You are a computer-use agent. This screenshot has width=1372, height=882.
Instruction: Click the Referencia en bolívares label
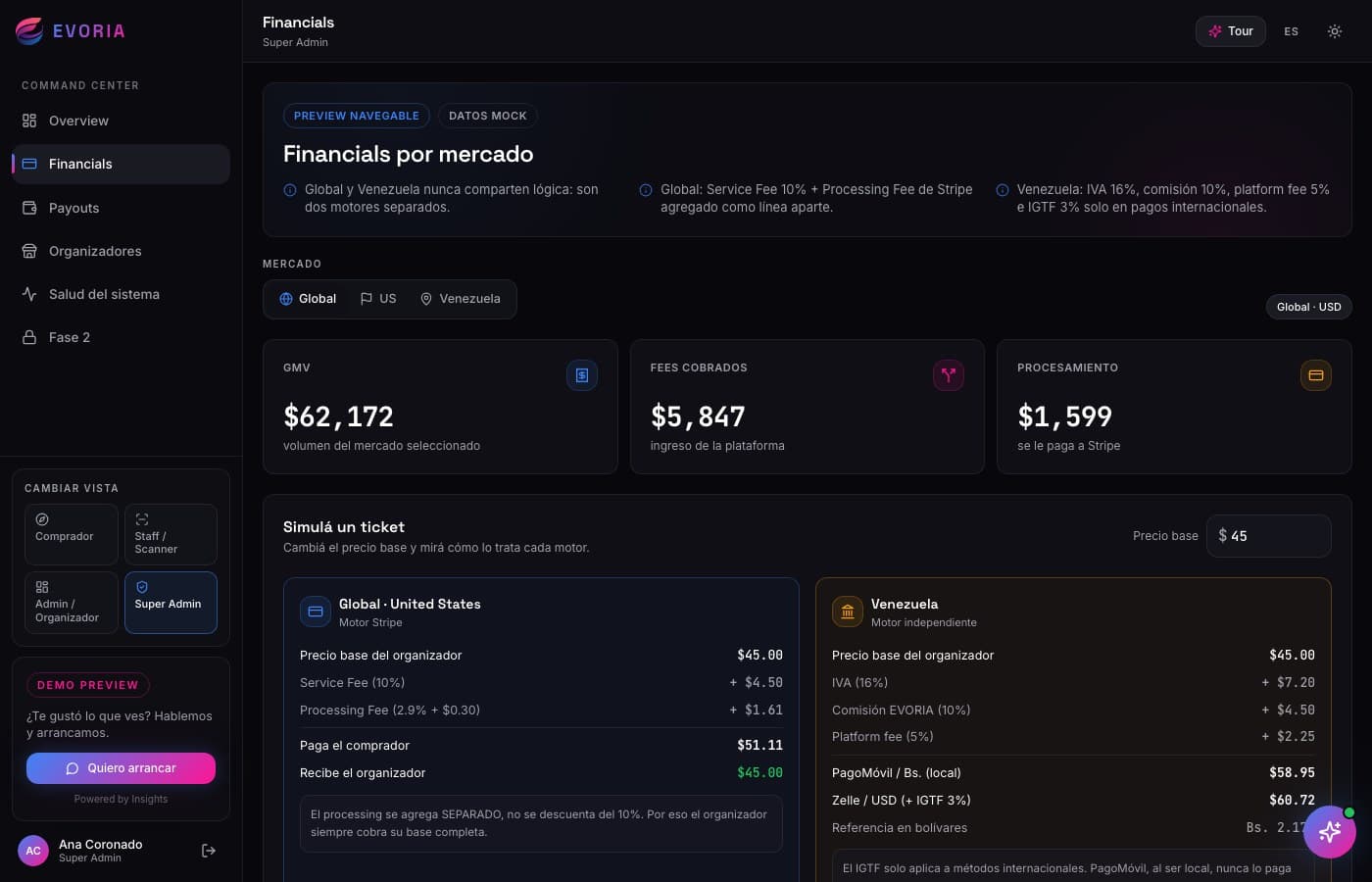tap(900, 828)
